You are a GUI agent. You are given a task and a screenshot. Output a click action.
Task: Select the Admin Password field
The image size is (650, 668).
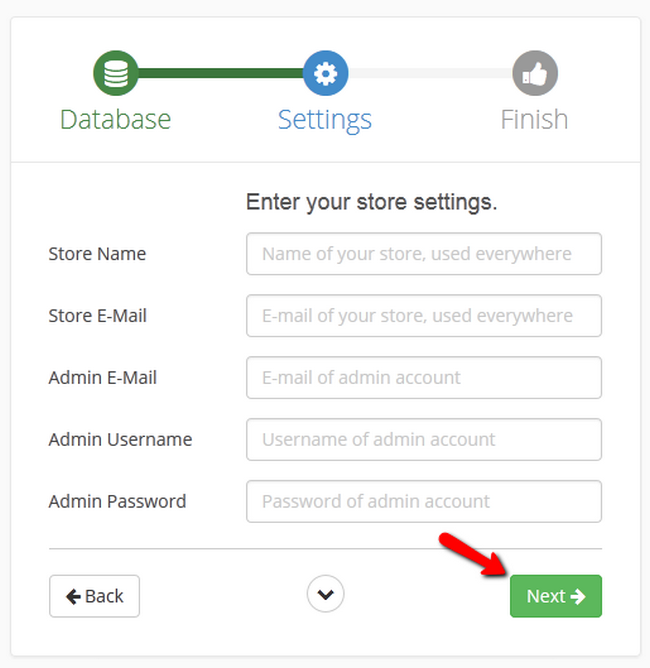click(423, 502)
